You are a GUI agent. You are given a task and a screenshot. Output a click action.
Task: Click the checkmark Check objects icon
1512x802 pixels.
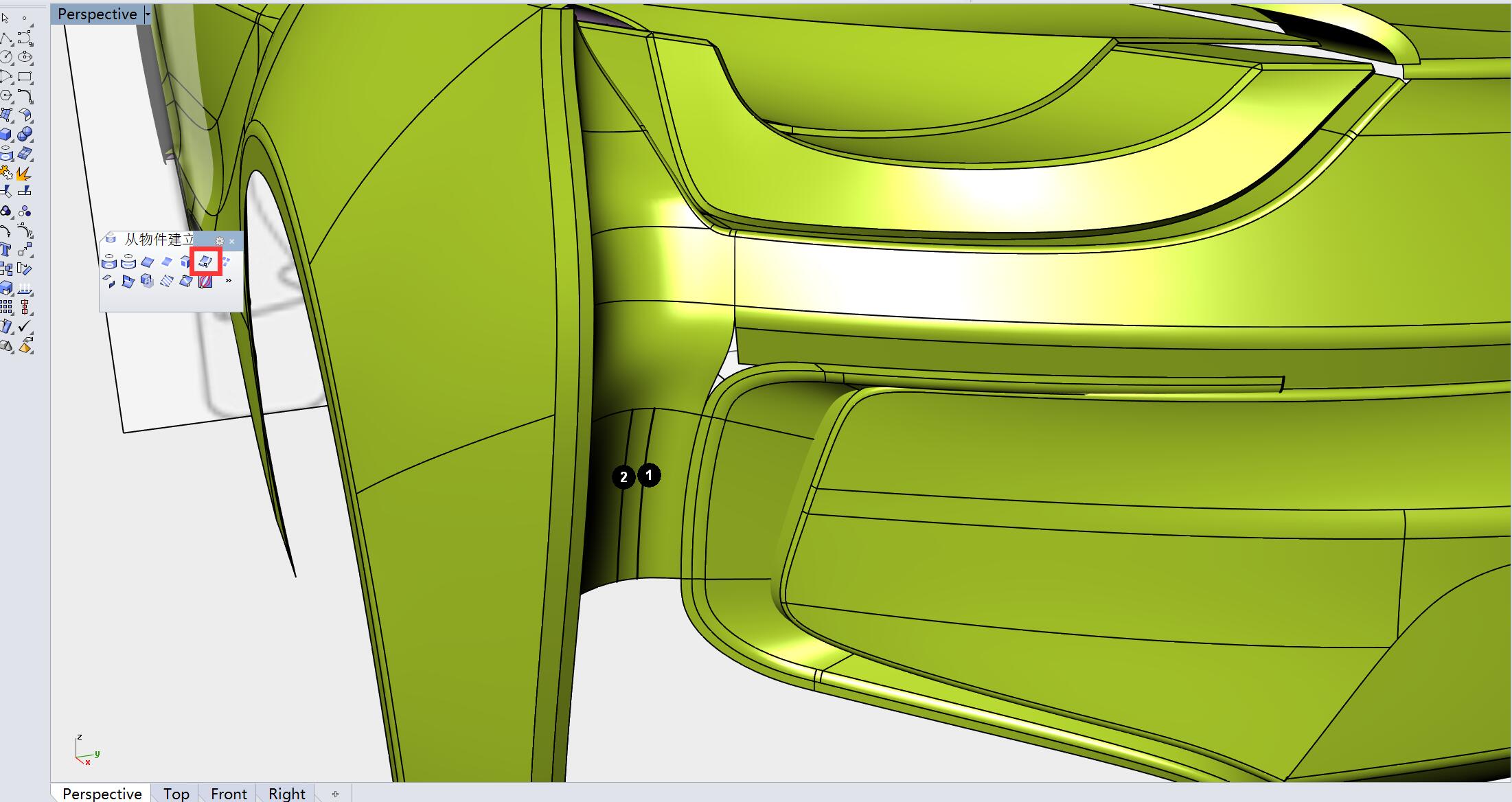click(25, 327)
